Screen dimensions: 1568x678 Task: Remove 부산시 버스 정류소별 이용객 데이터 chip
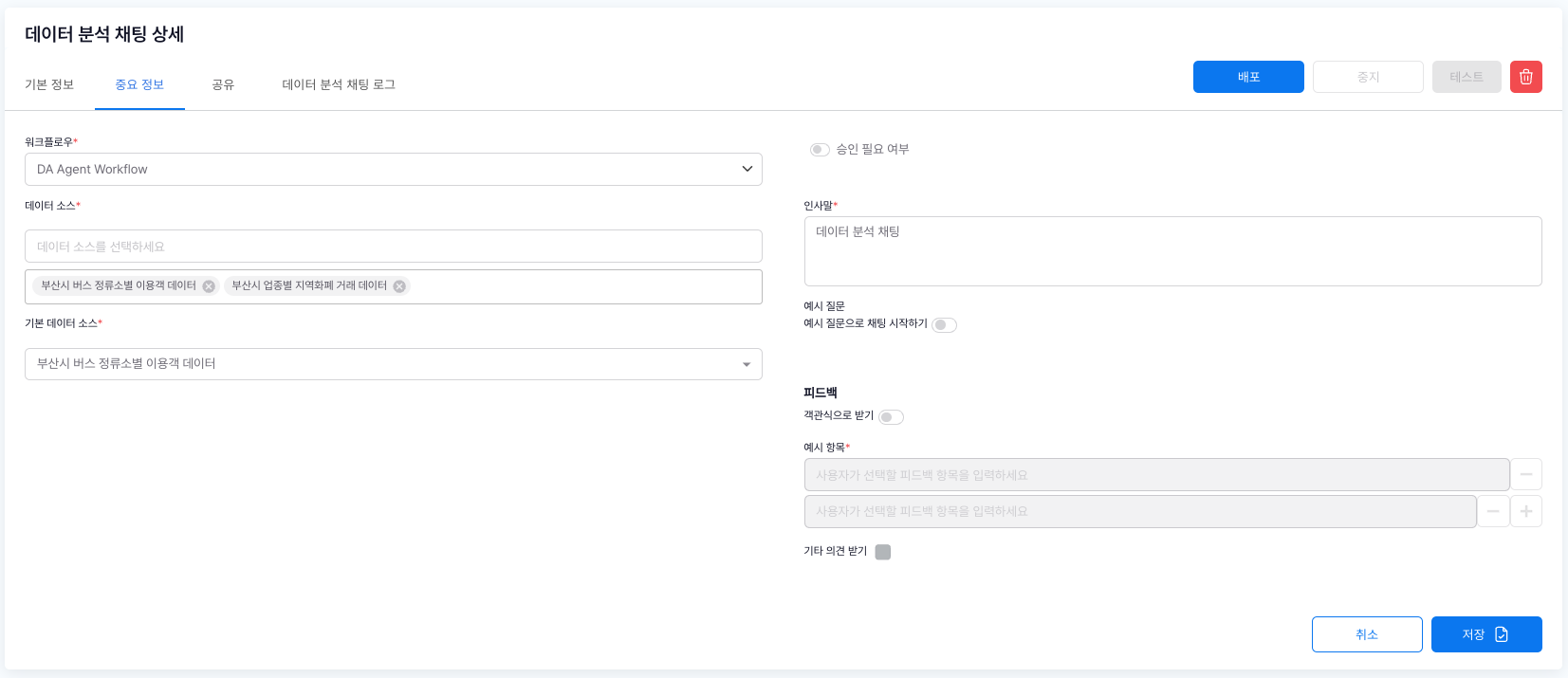point(209,286)
